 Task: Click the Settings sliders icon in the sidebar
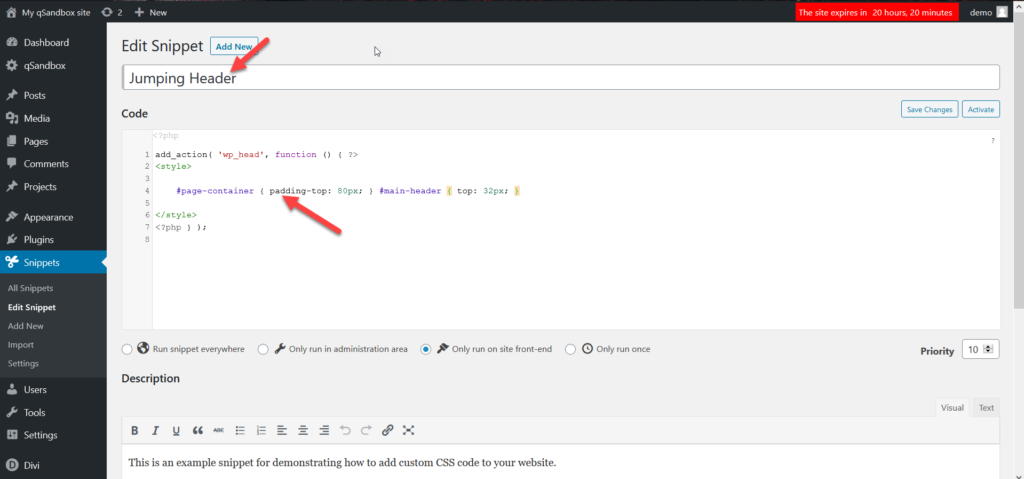coord(12,435)
